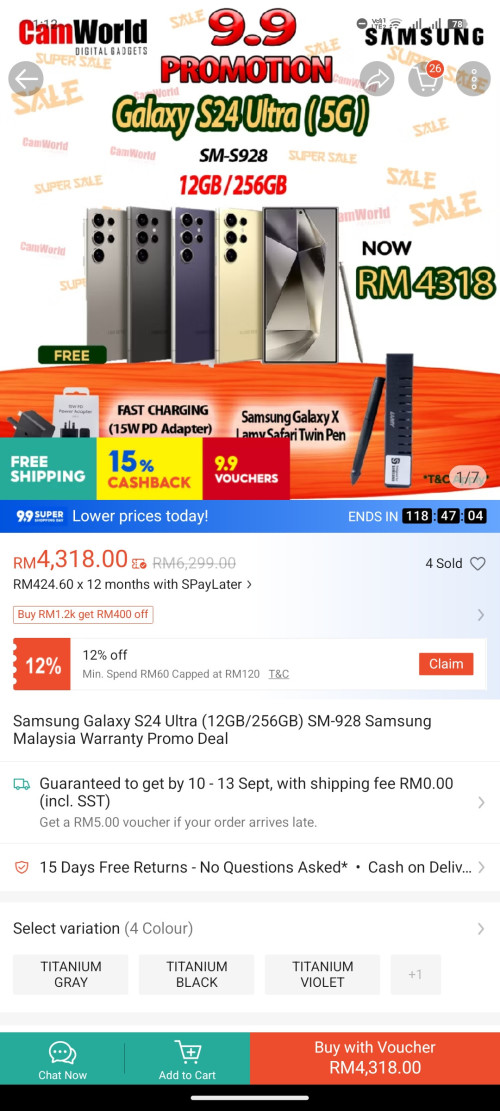This screenshot has height=1111, width=500.
Task: Open the shopping cart with 26 items
Action: point(426,78)
